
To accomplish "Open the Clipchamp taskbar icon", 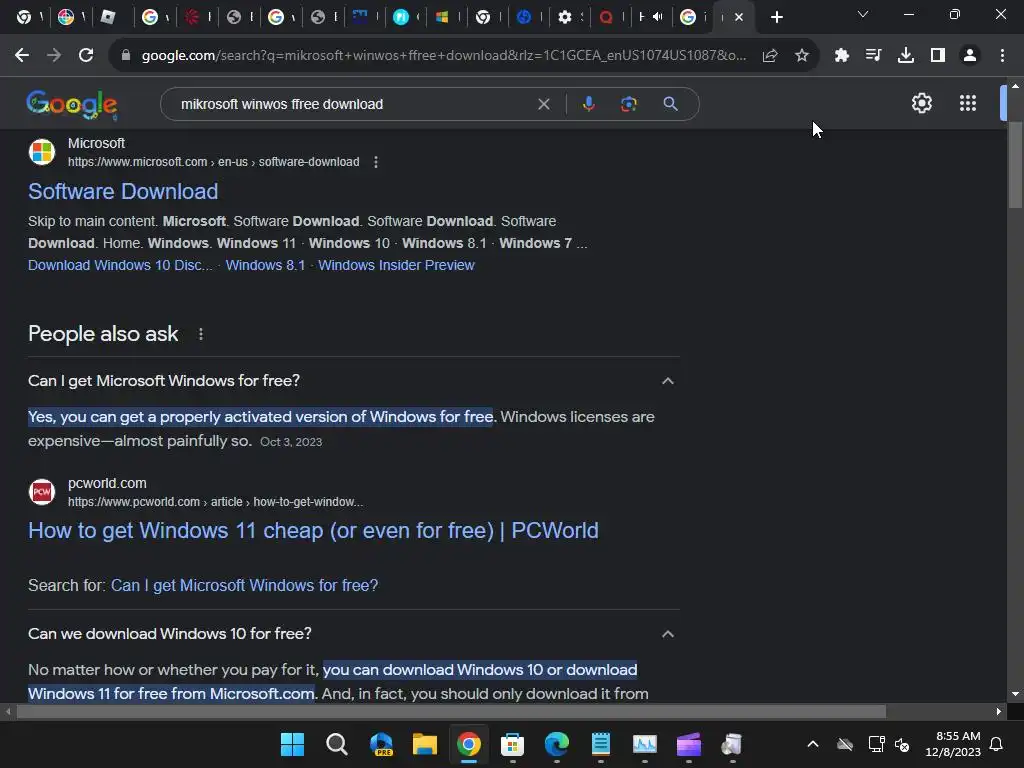I will coord(688,744).
